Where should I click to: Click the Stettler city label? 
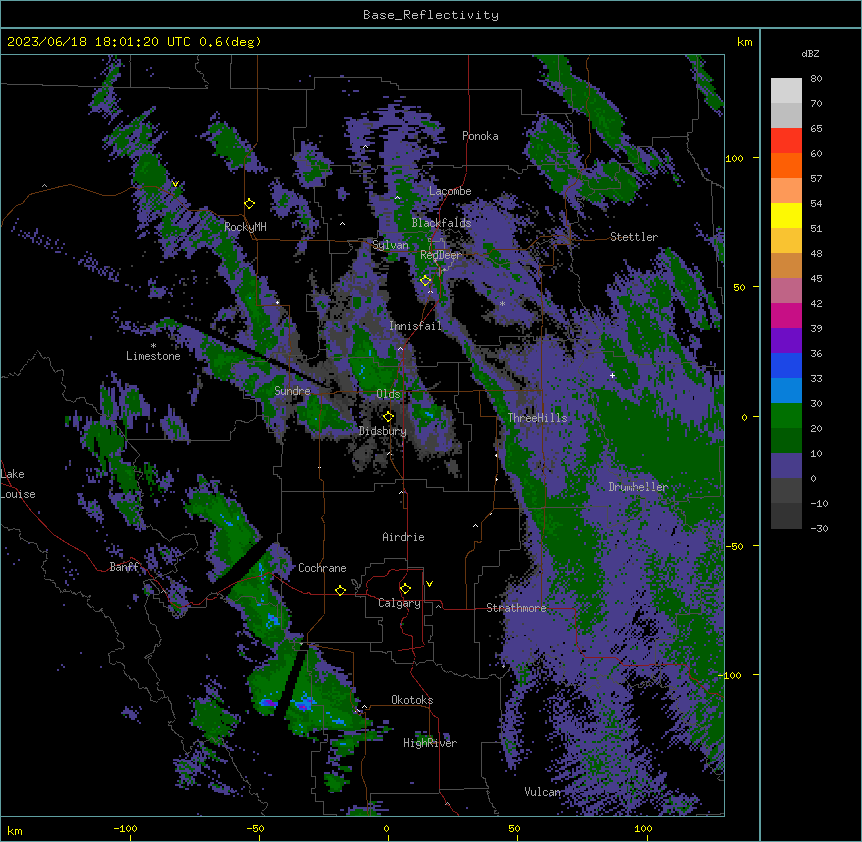634,237
